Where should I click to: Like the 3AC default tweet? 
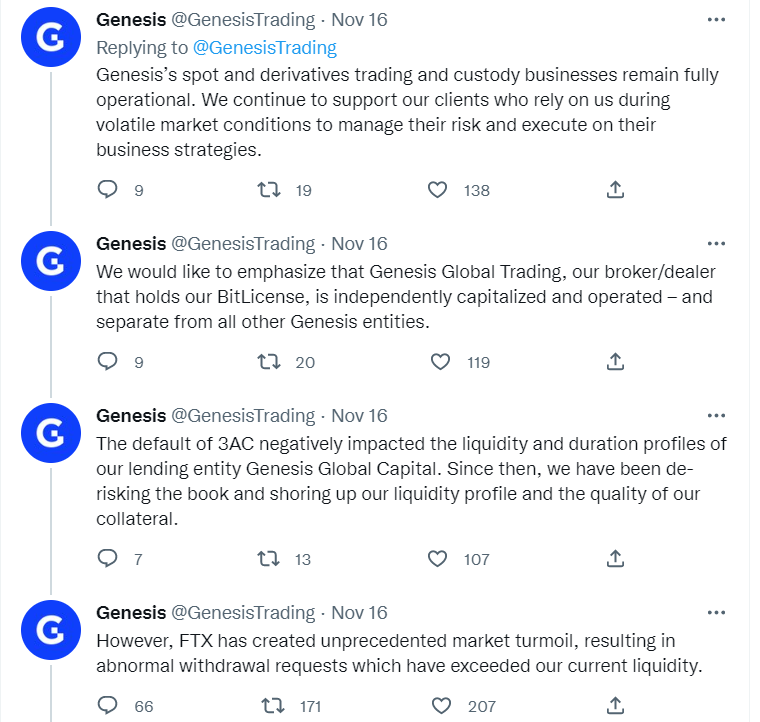pos(437,558)
